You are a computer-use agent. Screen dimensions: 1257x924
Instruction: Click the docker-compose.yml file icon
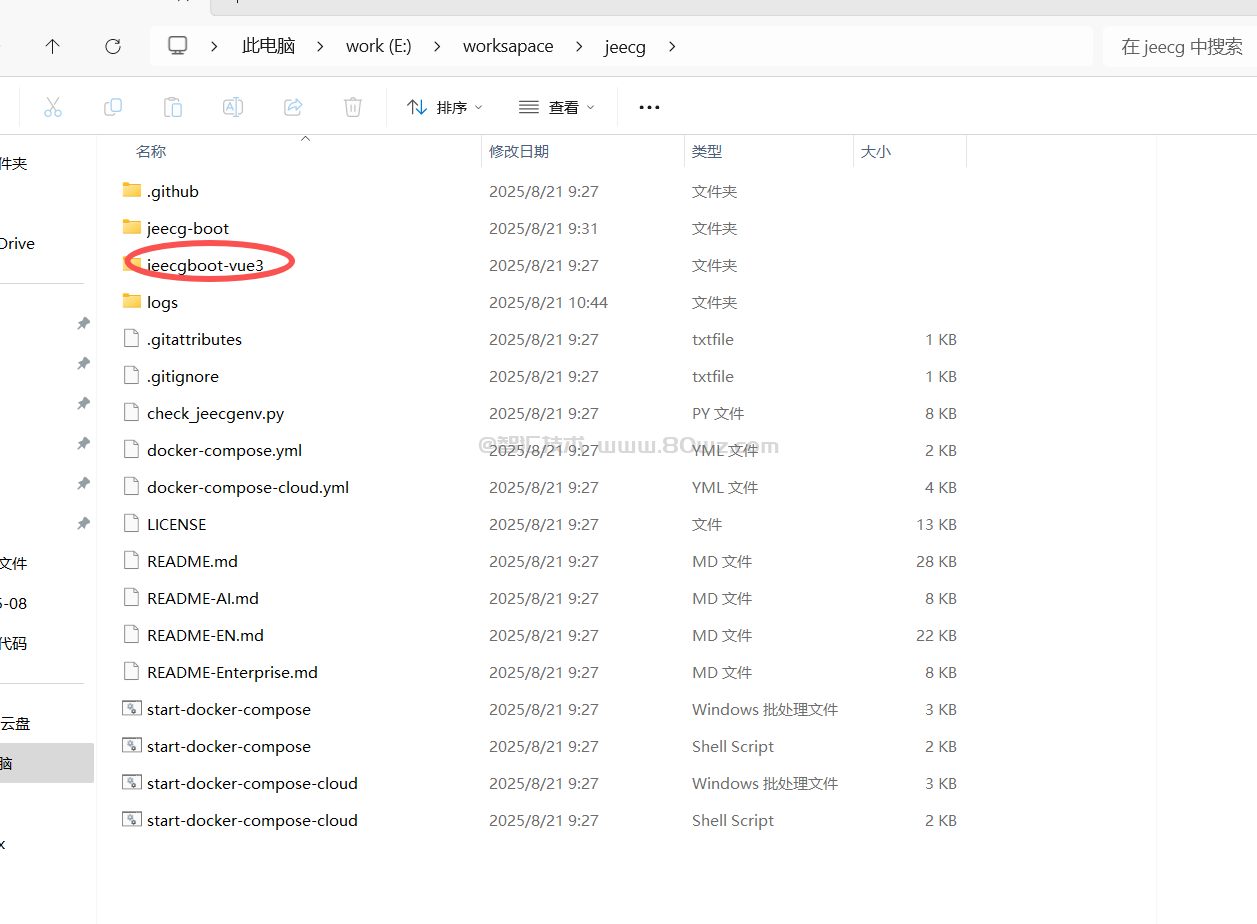click(x=131, y=449)
